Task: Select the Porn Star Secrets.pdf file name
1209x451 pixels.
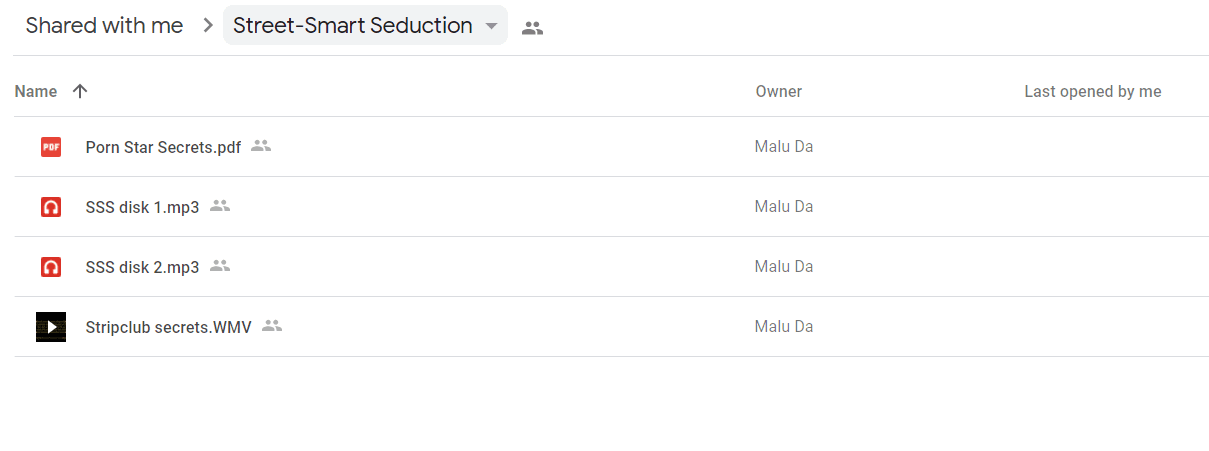Action: click(163, 147)
